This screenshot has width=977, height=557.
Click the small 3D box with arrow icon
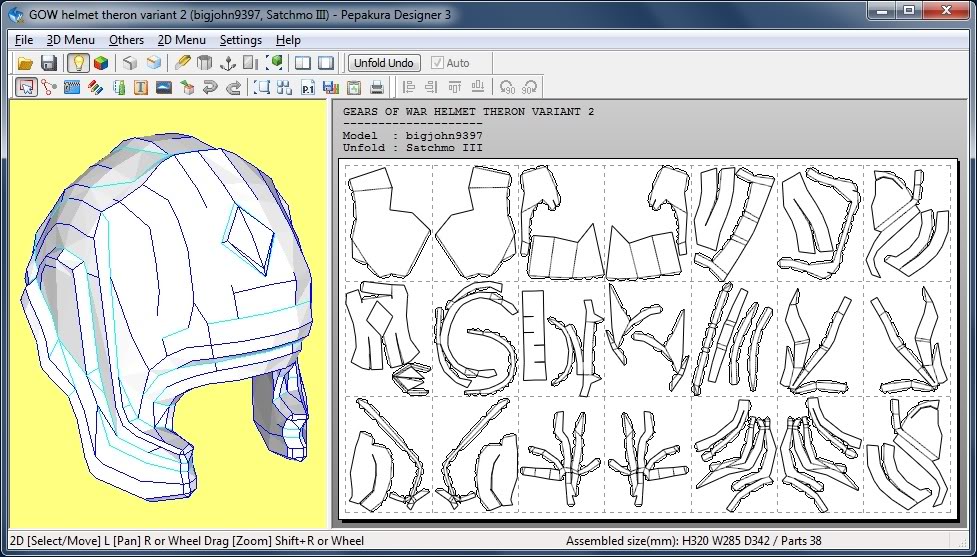pyautogui.click(x=187, y=87)
